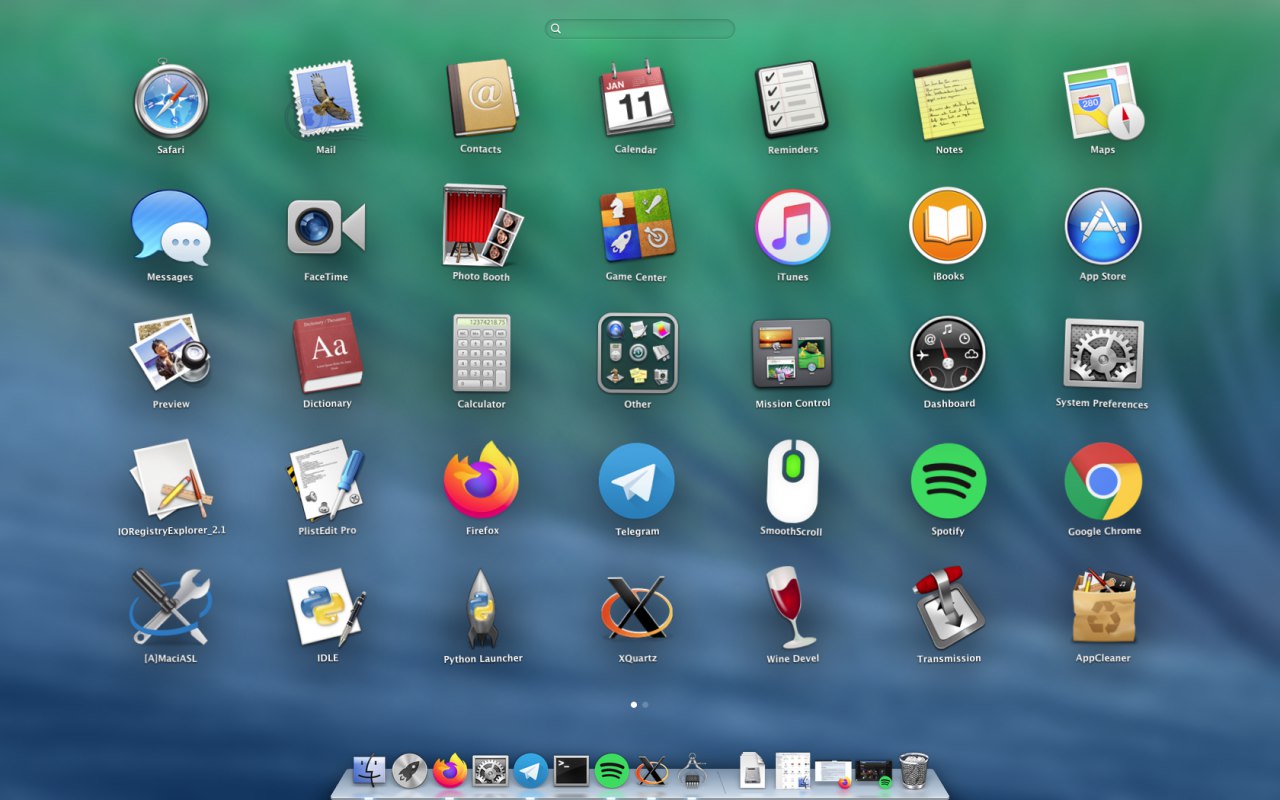Open the Trash in the Dock
The width and height of the screenshot is (1280, 800).
tap(914, 770)
